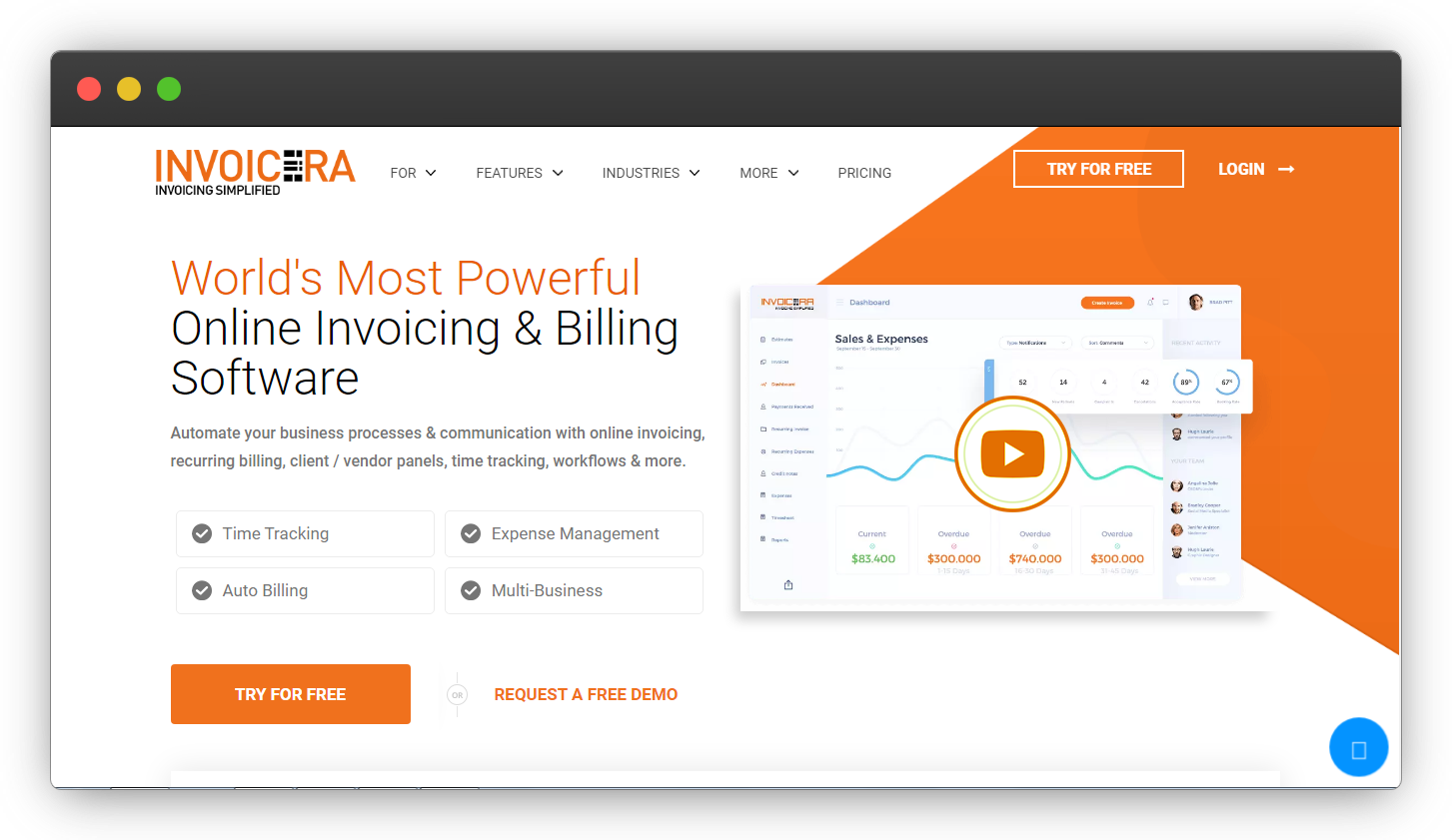
Task: Click the export icon at preview sidebar bottom
Action: pyautogui.click(x=788, y=584)
